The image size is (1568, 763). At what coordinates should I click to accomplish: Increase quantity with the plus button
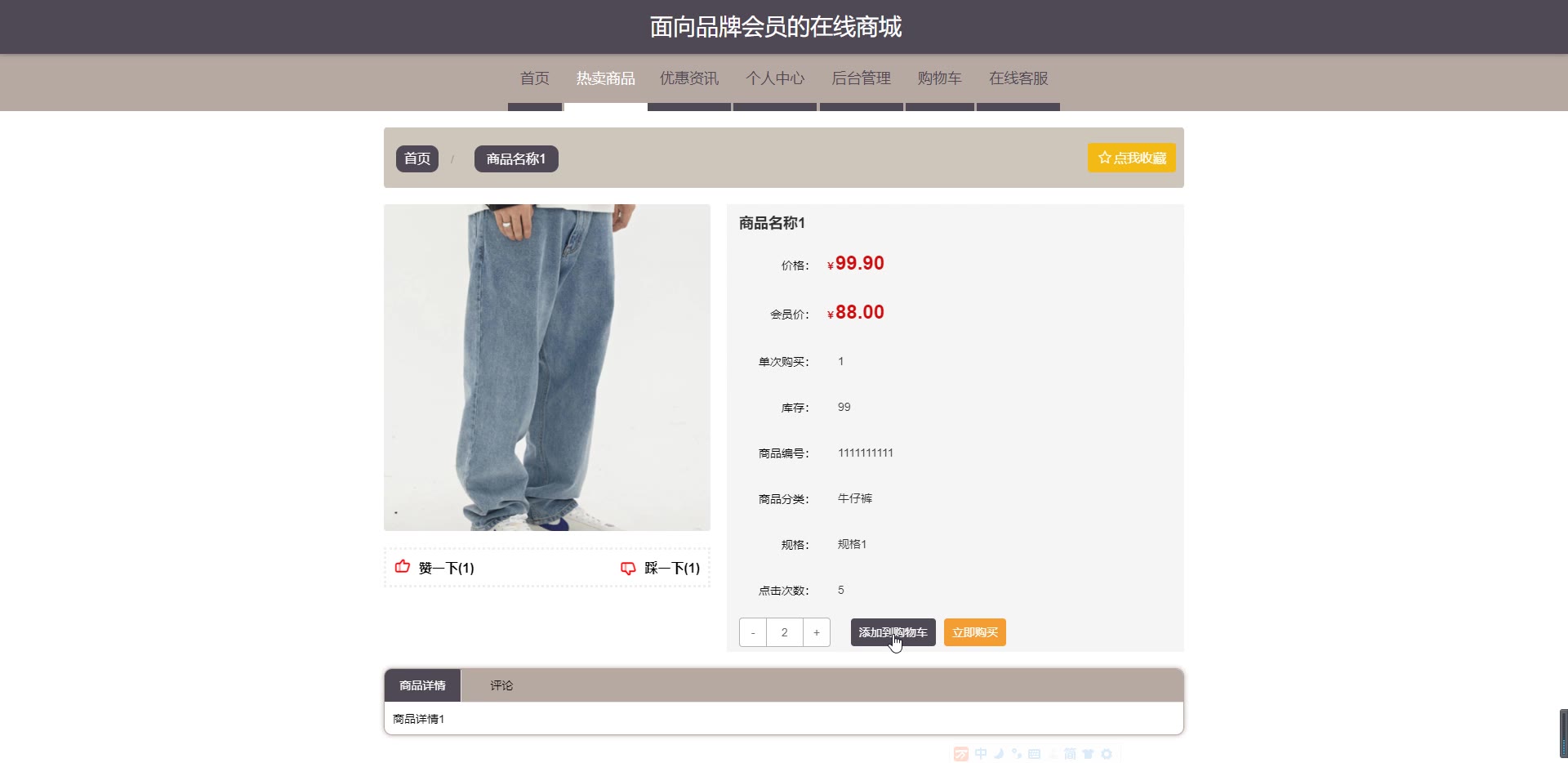click(x=817, y=632)
